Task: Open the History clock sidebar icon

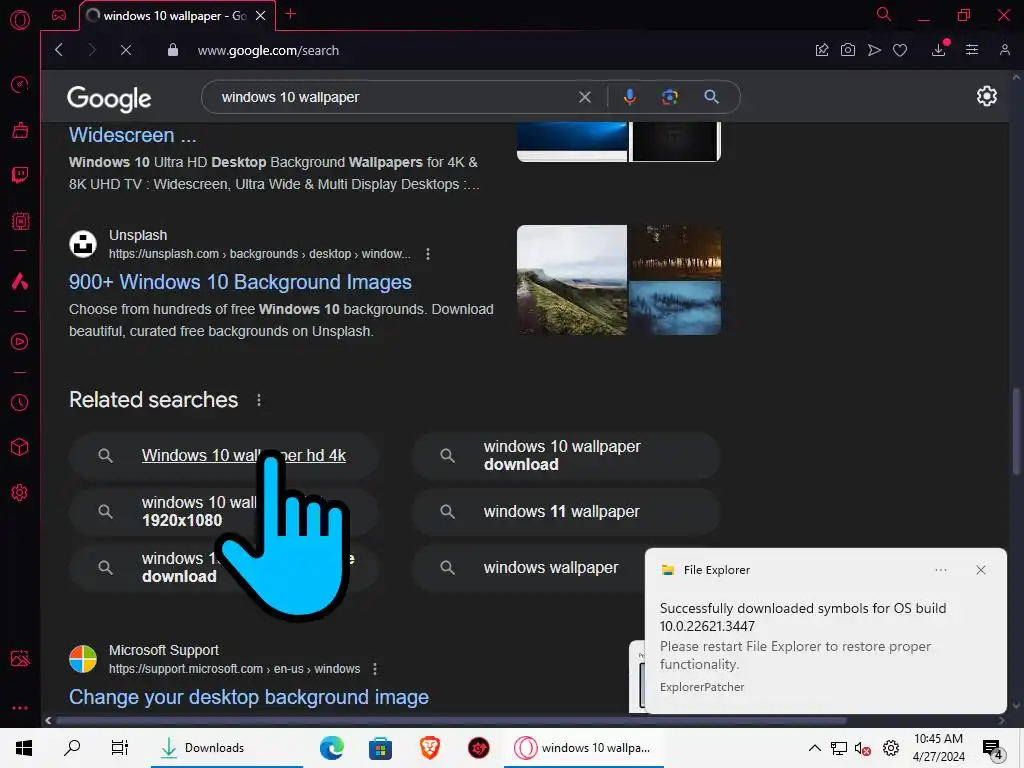Action: point(20,402)
